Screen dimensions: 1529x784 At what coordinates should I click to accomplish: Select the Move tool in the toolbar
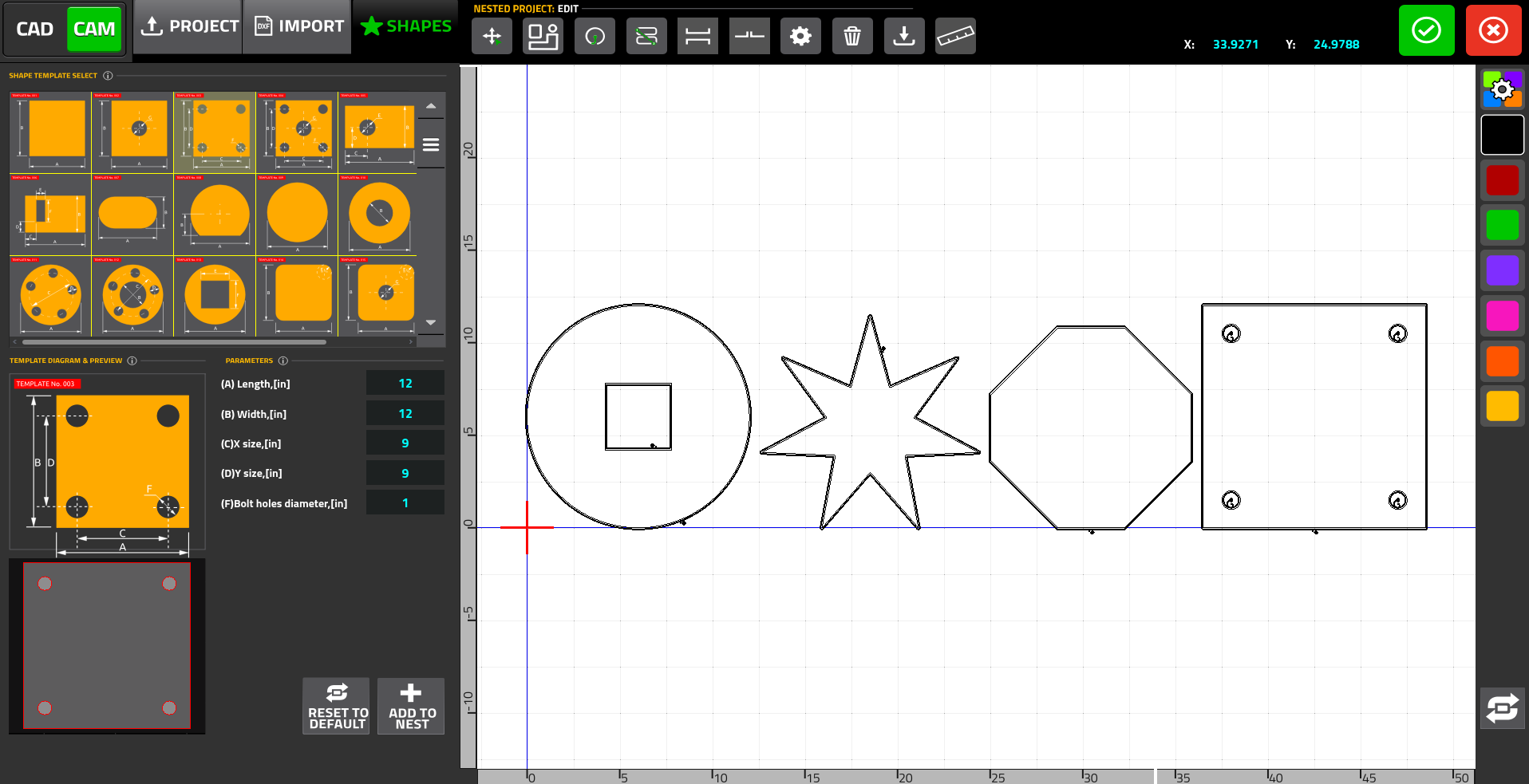point(492,36)
